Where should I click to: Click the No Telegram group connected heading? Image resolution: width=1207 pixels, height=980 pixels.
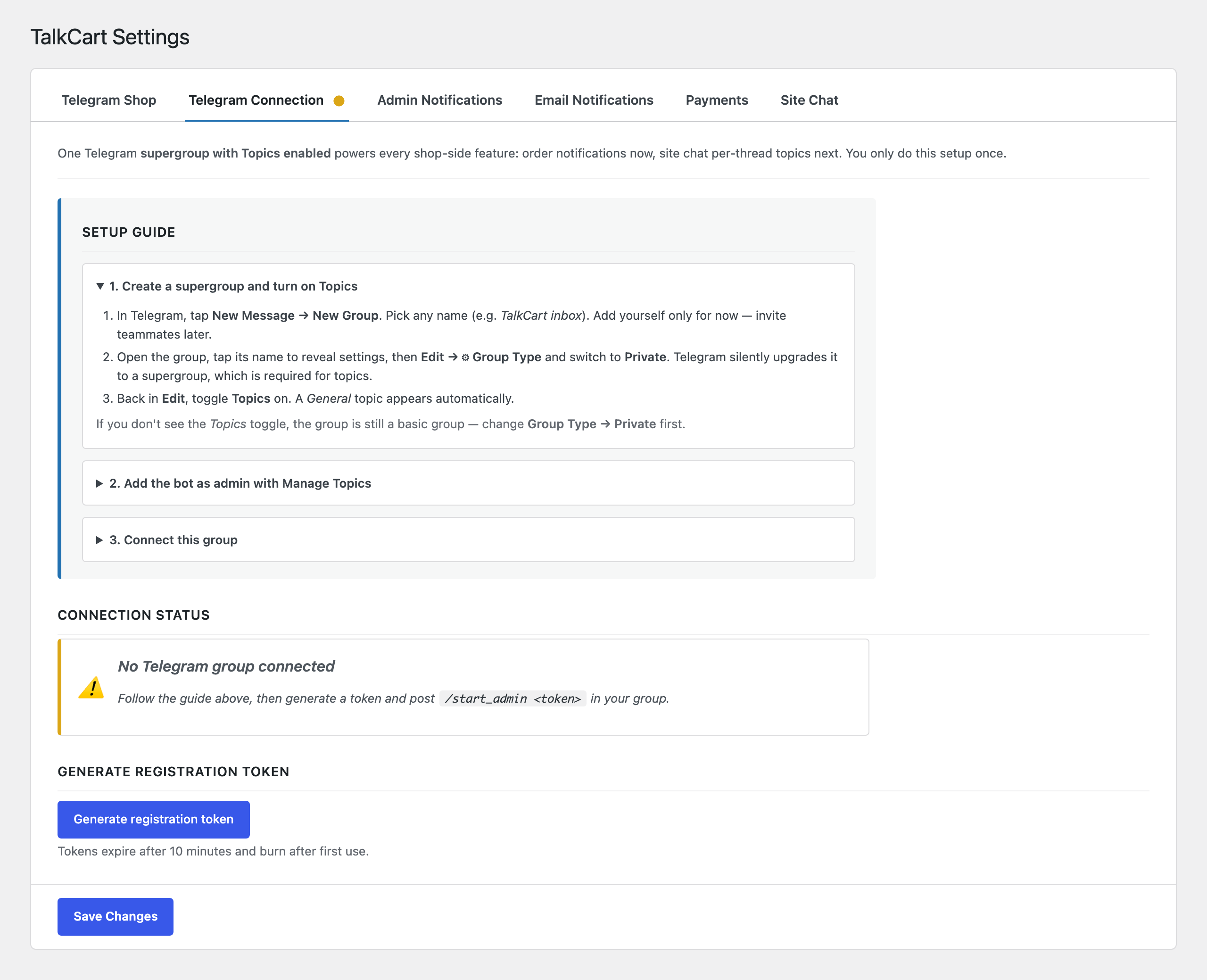(226, 666)
